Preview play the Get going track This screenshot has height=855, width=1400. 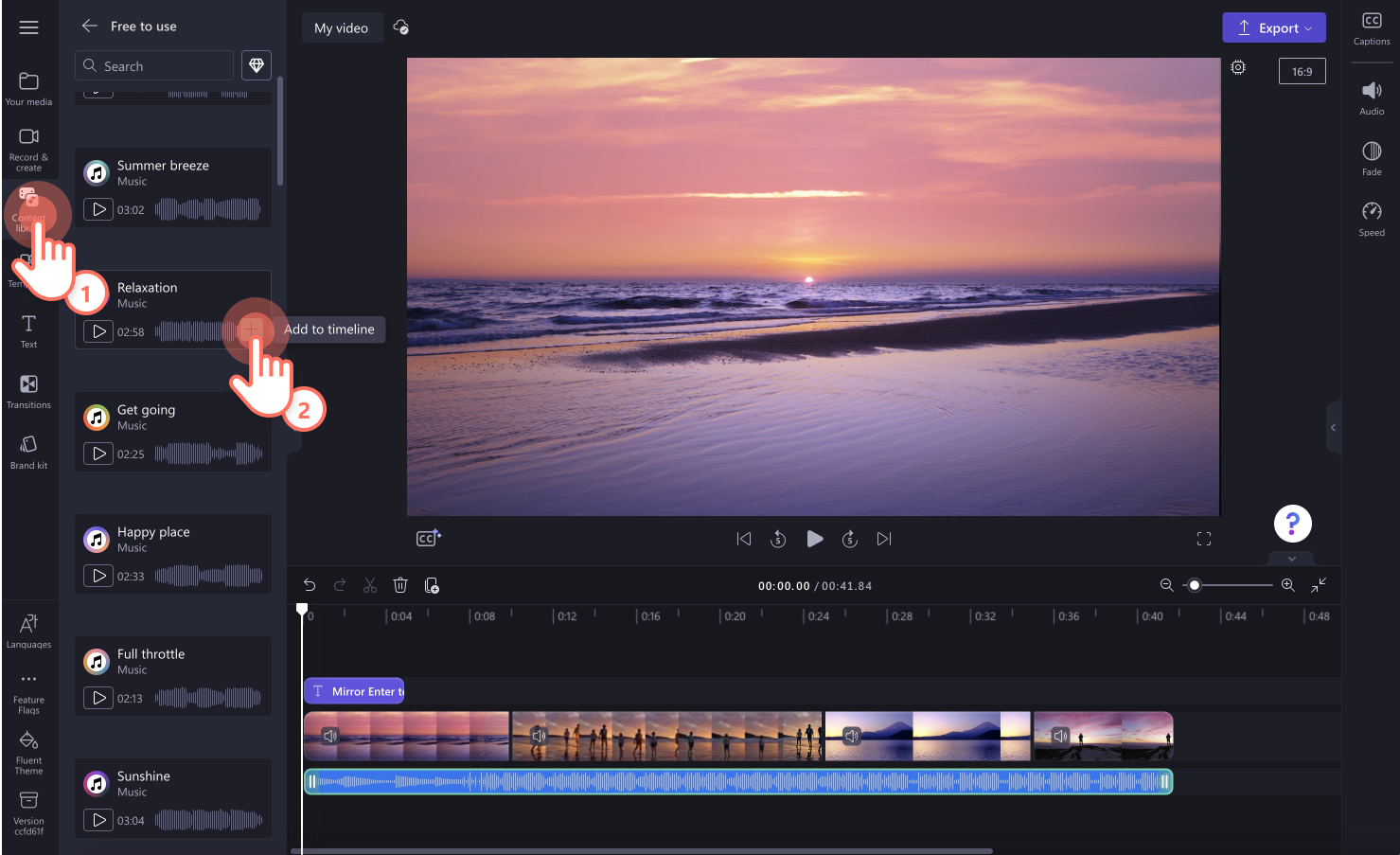pos(98,454)
